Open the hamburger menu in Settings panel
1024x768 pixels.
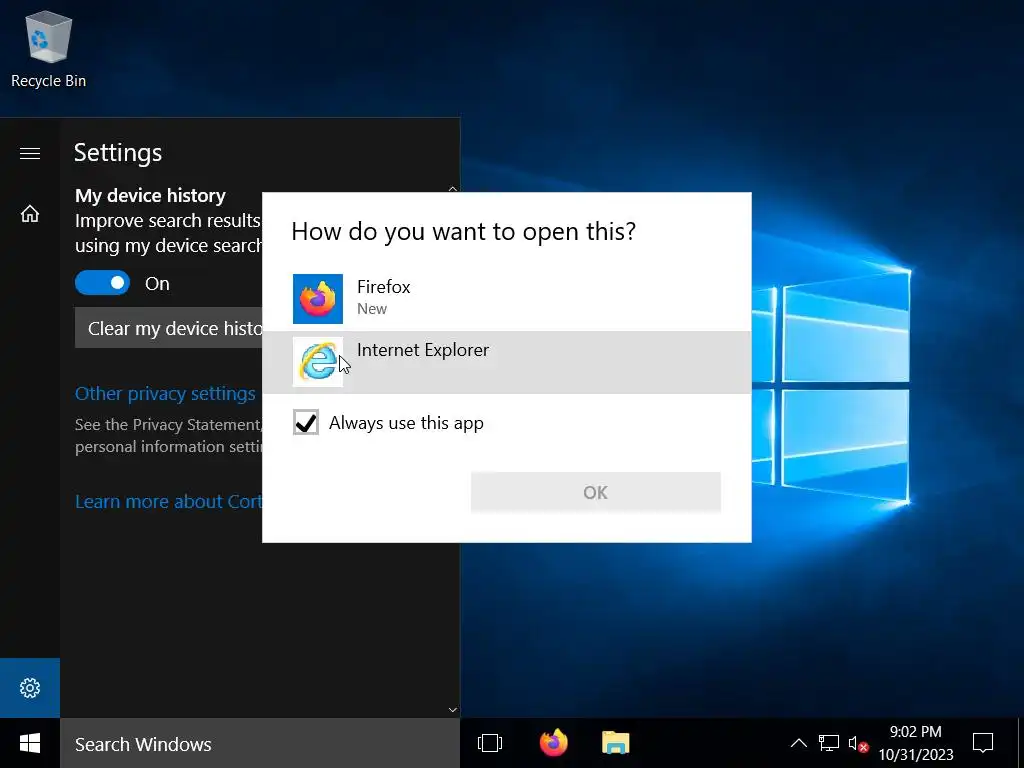pos(30,153)
